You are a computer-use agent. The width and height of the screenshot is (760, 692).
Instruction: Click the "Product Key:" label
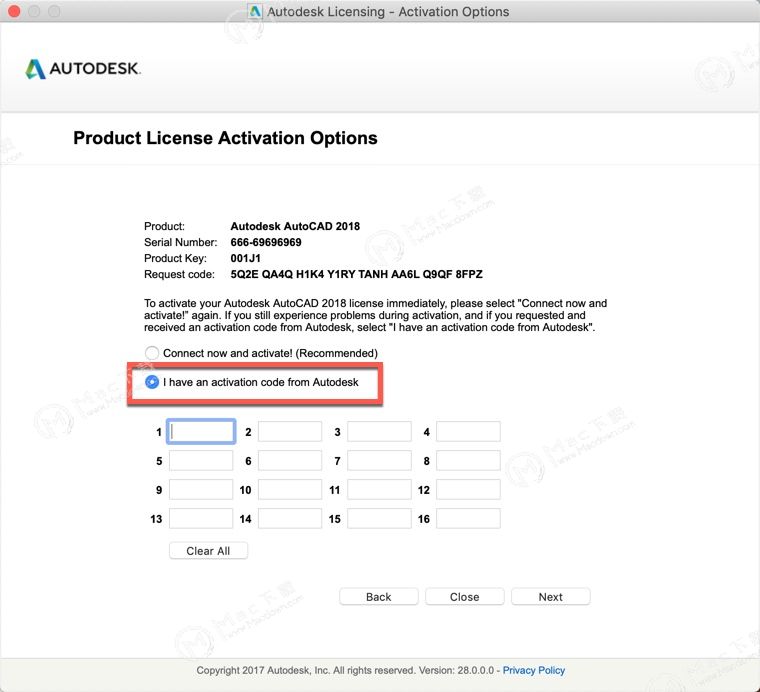click(175, 258)
